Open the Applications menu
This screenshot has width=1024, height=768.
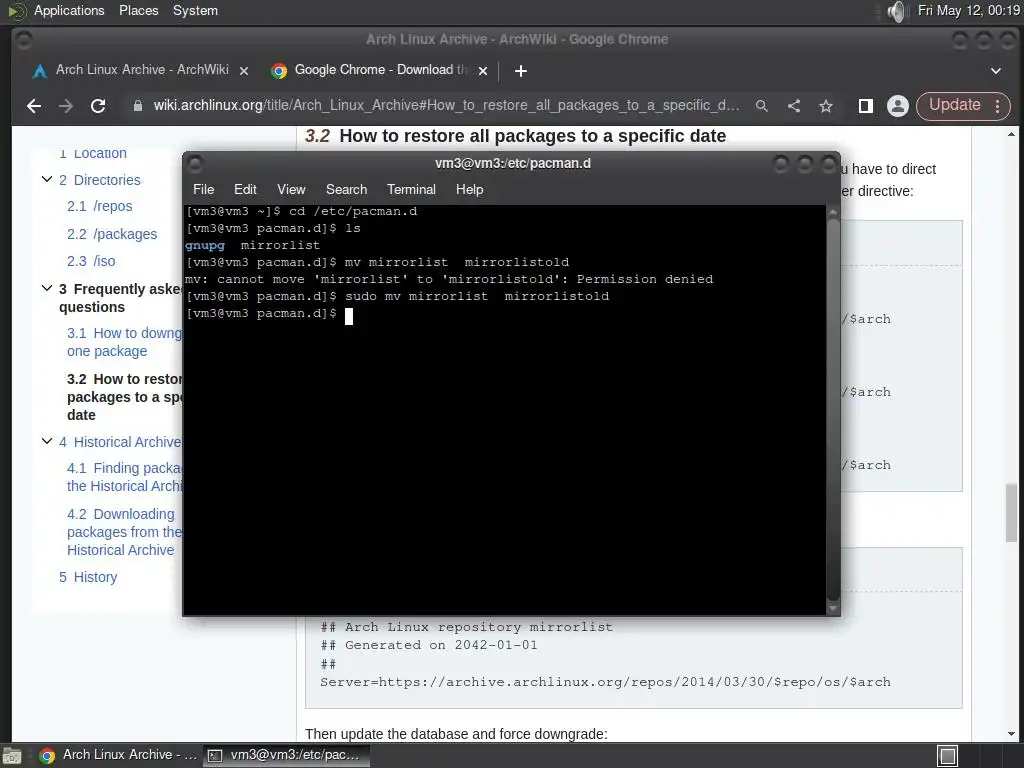(69, 10)
